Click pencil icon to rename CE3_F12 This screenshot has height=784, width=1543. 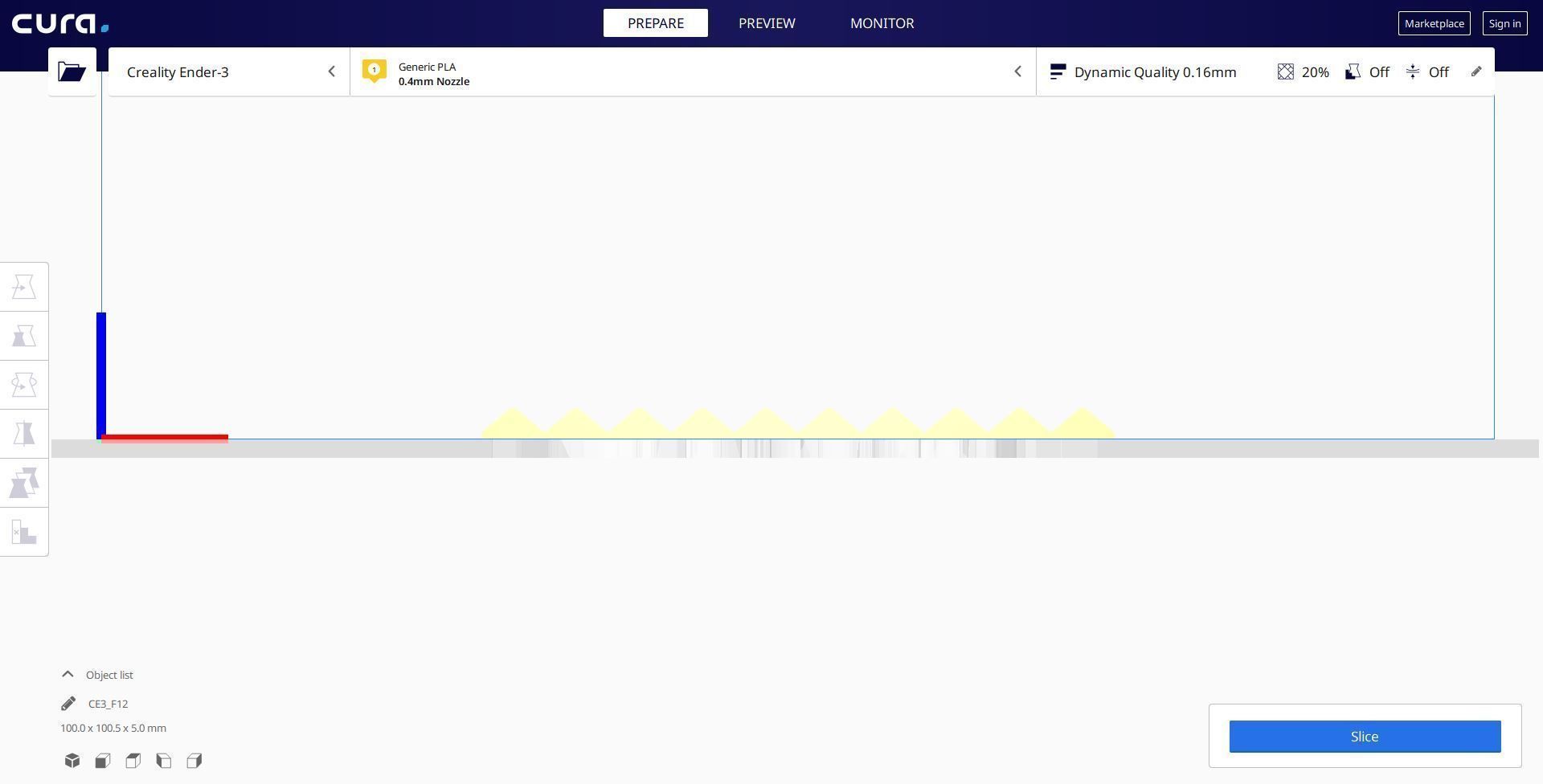click(x=68, y=704)
